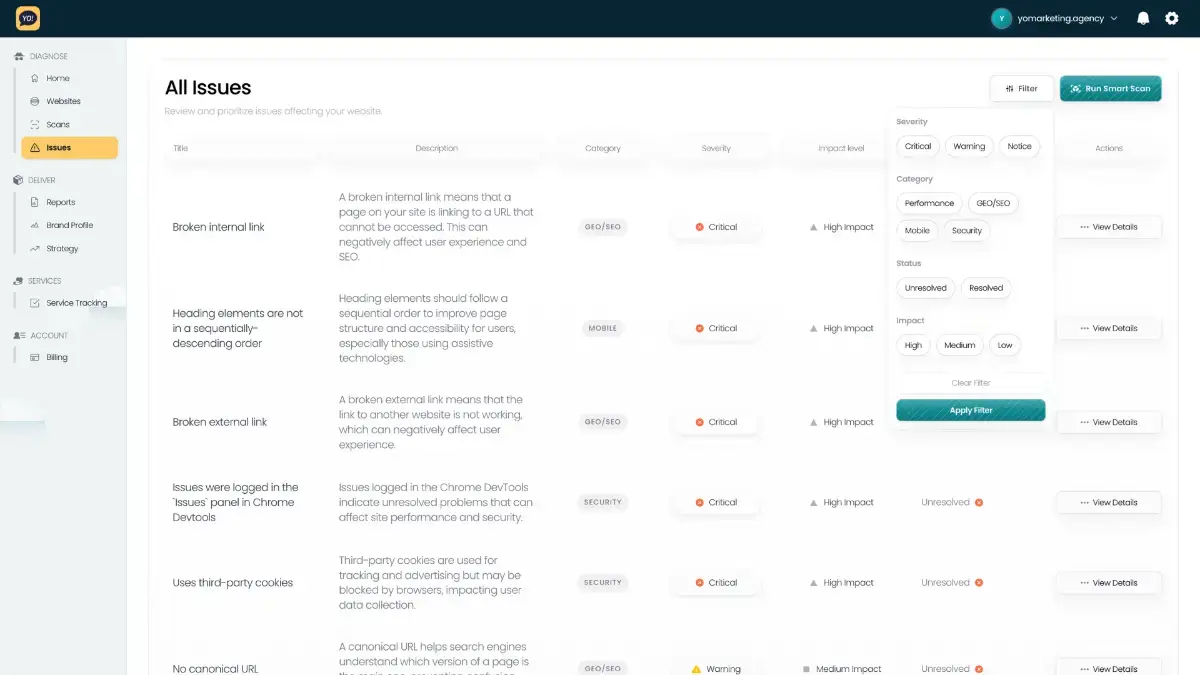Click the Strategy chart icon
Image resolution: width=1200 pixels, height=675 pixels.
coord(35,248)
